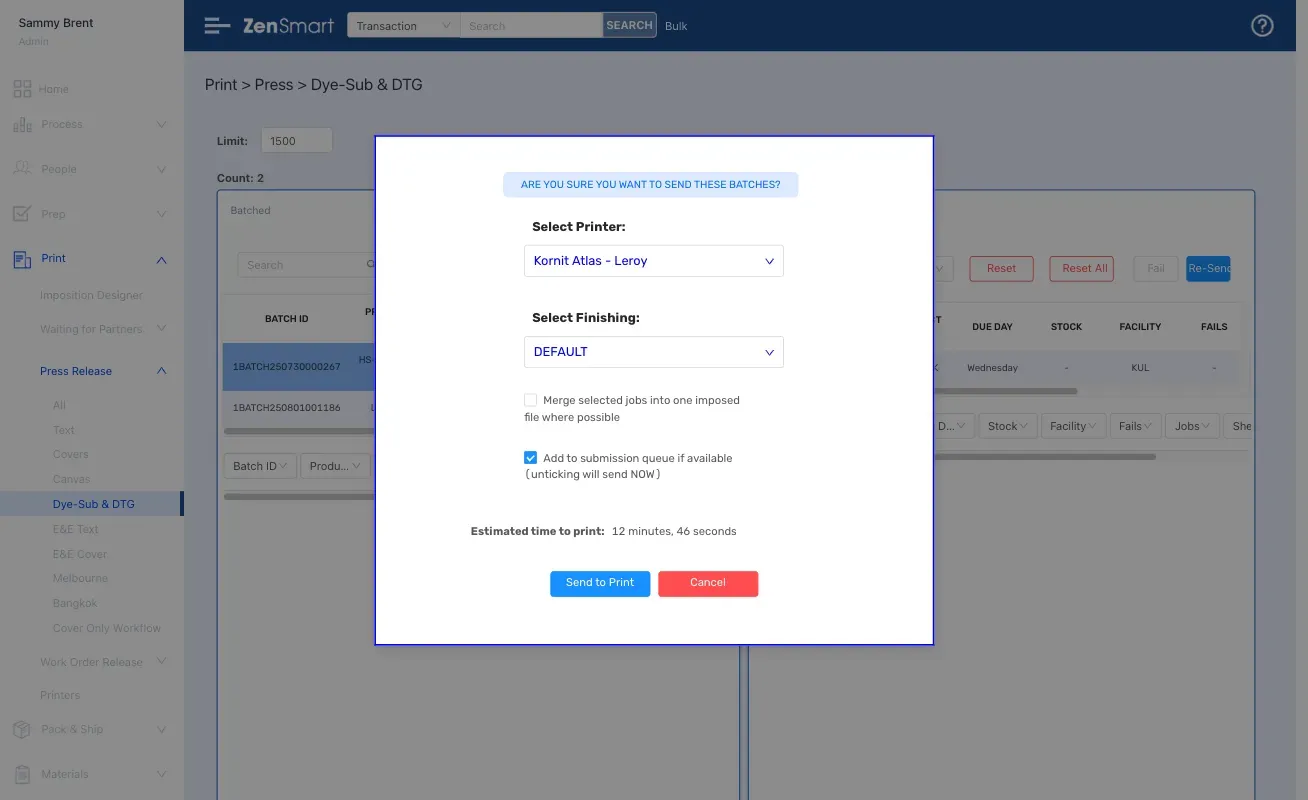Select Cover Only Workflow item

click(x=107, y=628)
